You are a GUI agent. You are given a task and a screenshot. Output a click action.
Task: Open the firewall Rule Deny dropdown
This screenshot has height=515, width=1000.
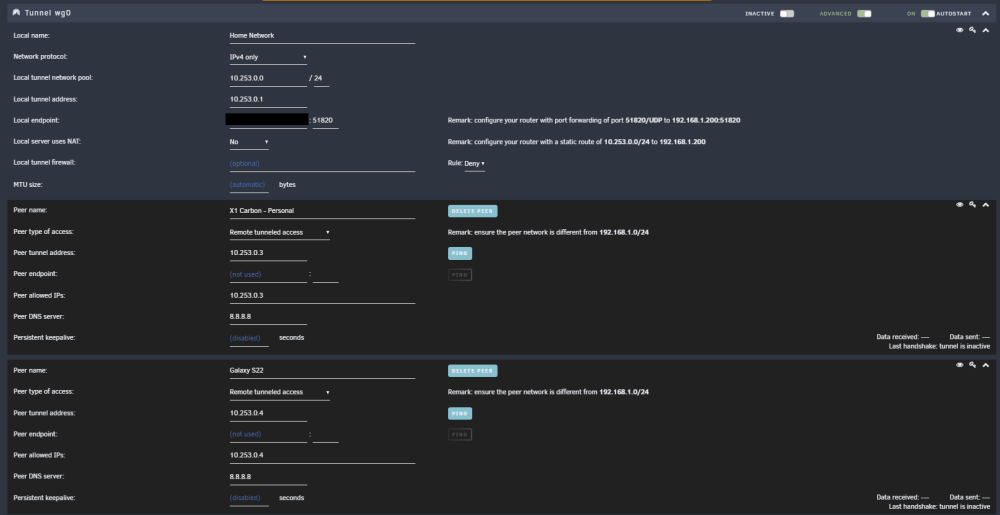pyautogui.click(x=474, y=164)
